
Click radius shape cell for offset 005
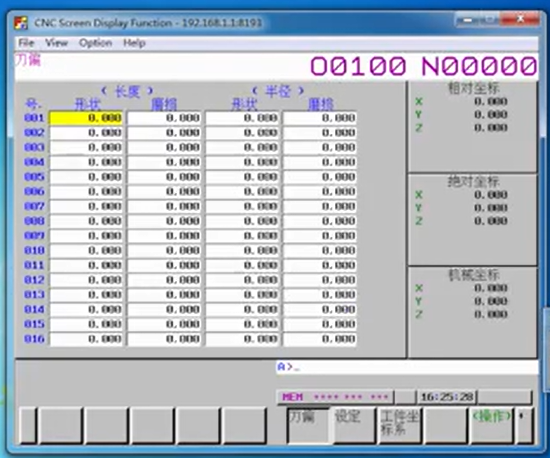[242, 177]
